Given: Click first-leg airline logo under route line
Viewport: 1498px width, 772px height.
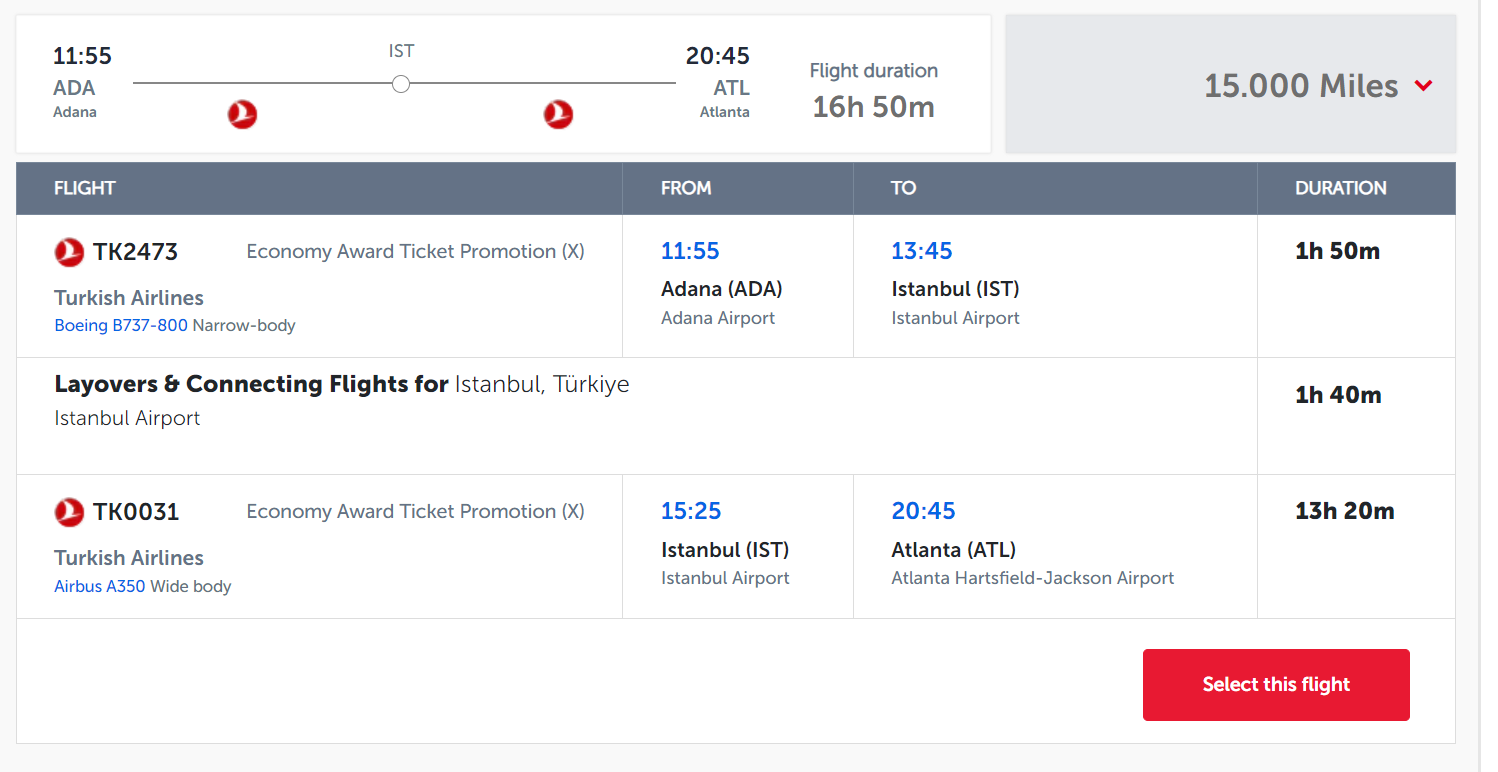Looking at the screenshot, I should point(242,115).
